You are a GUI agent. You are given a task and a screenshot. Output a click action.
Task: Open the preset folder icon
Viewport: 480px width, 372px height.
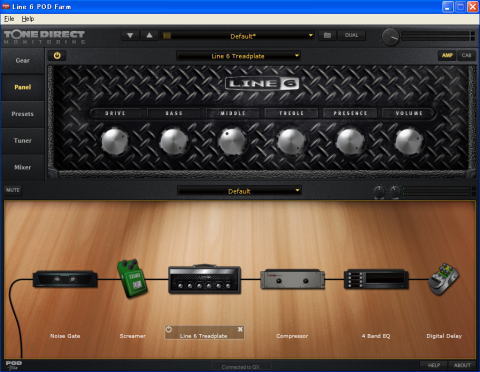(327, 35)
